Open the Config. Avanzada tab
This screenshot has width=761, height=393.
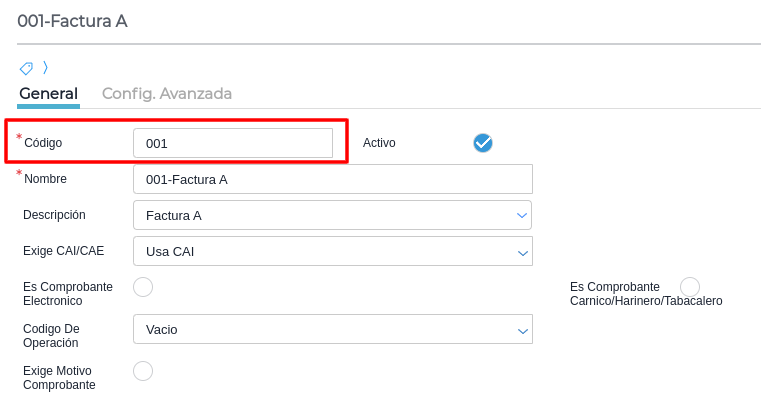167,93
